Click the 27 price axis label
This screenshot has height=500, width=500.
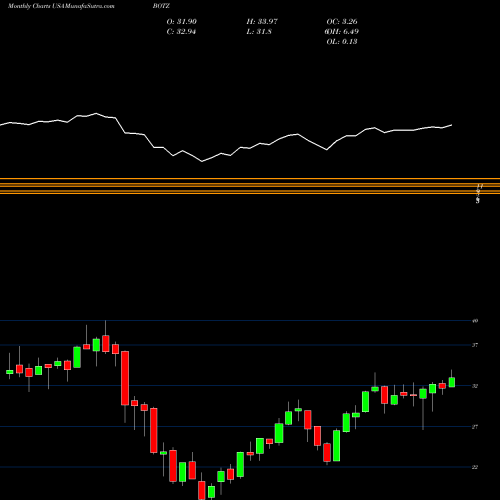(x=475, y=427)
